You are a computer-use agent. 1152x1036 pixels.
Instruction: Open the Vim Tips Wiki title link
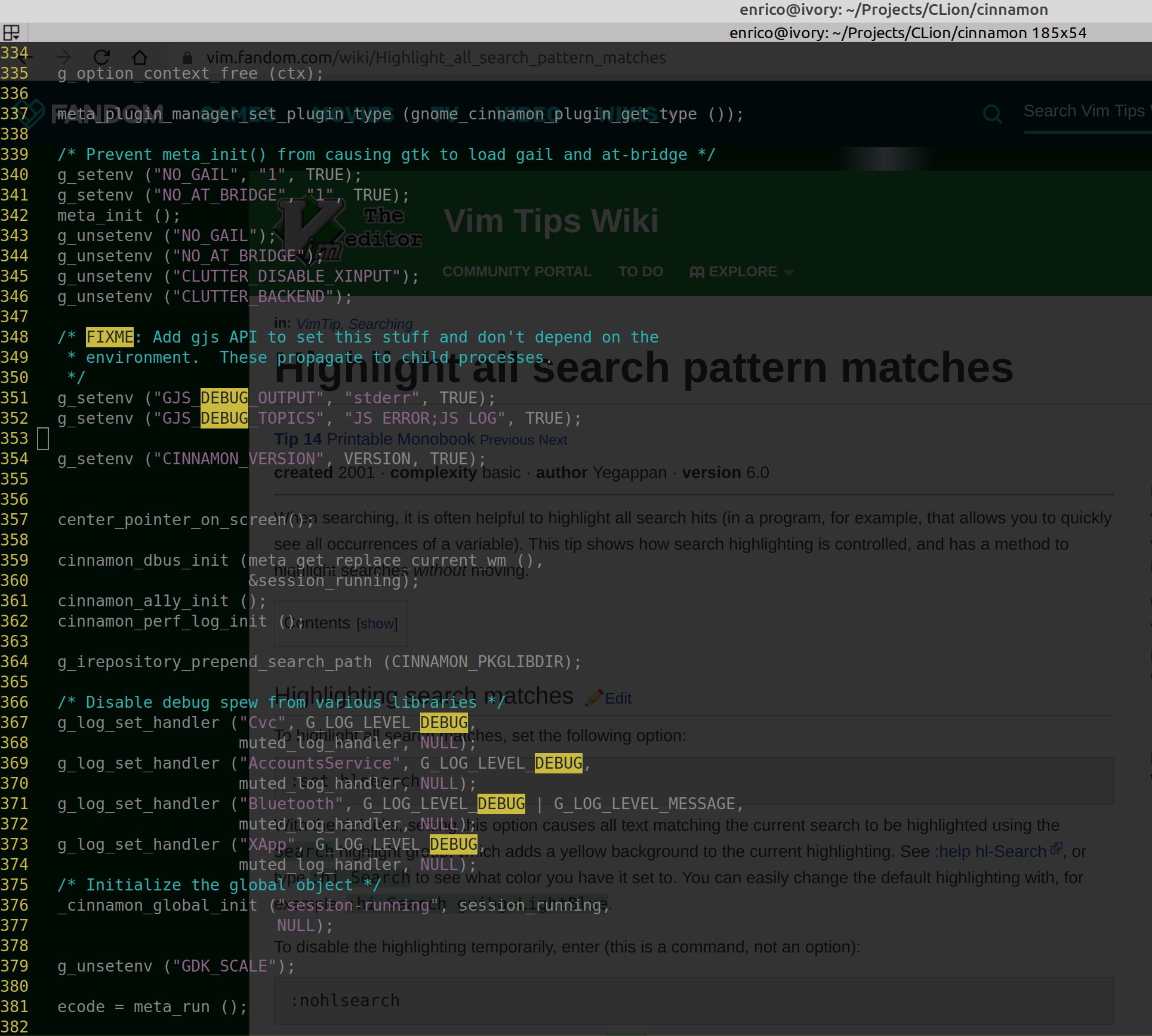pos(551,221)
